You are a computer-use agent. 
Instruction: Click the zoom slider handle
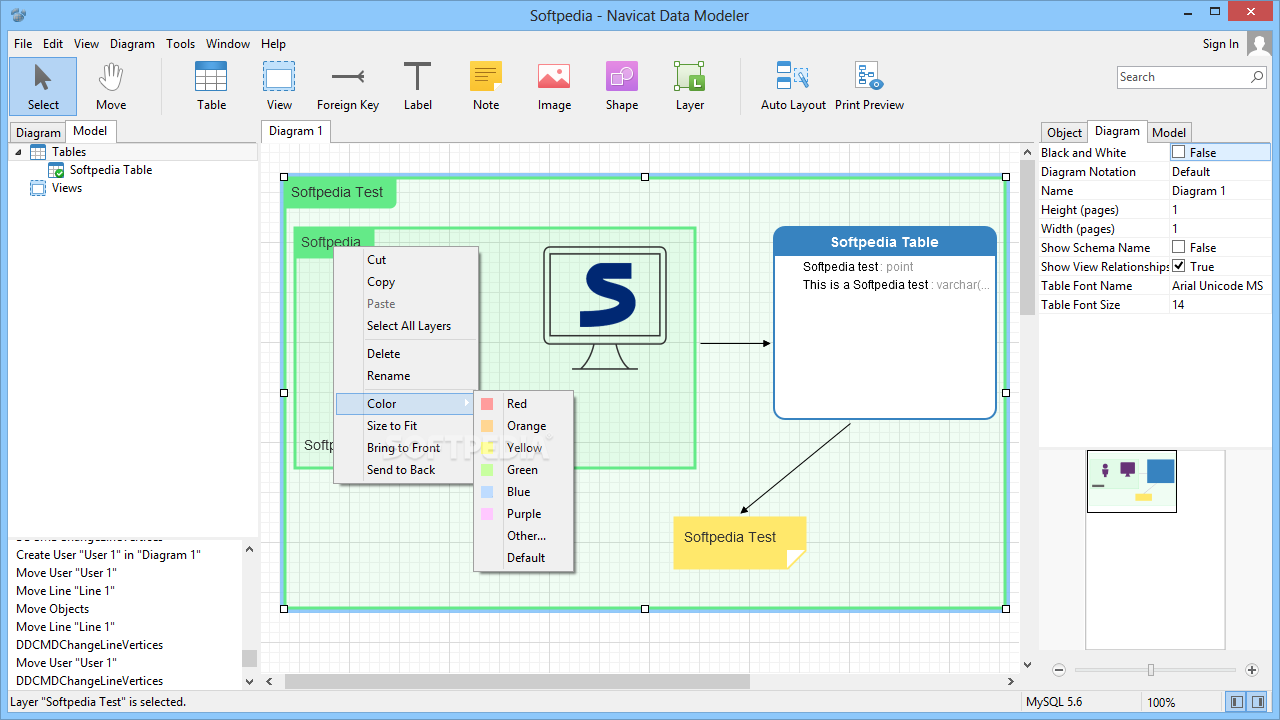pyautogui.click(x=1151, y=670)
